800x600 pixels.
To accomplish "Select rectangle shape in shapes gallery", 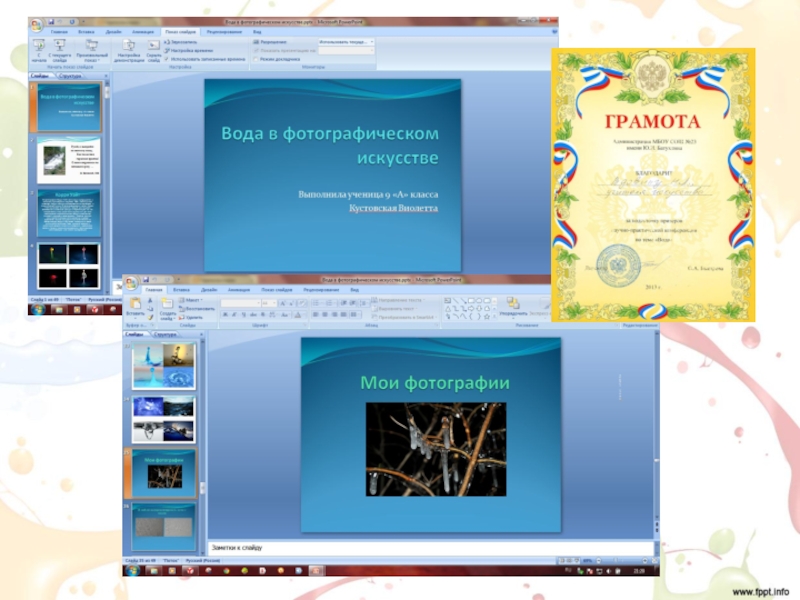I will coord(471,301).
